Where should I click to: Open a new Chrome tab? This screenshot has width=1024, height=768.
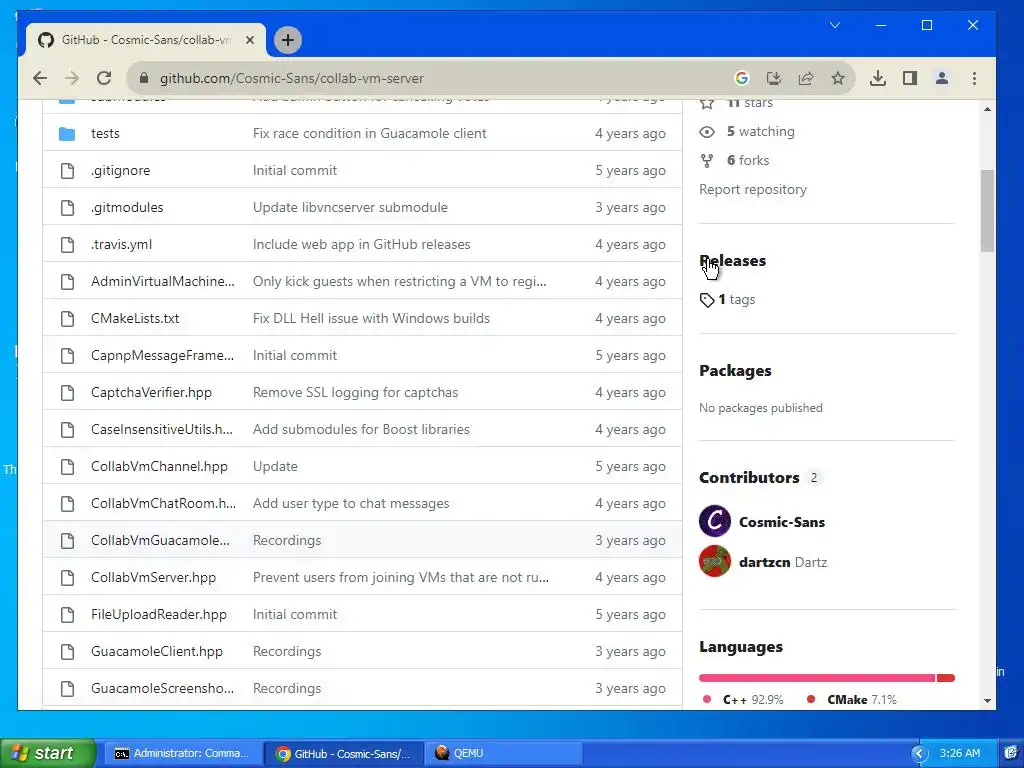click(x=288, y=40)
